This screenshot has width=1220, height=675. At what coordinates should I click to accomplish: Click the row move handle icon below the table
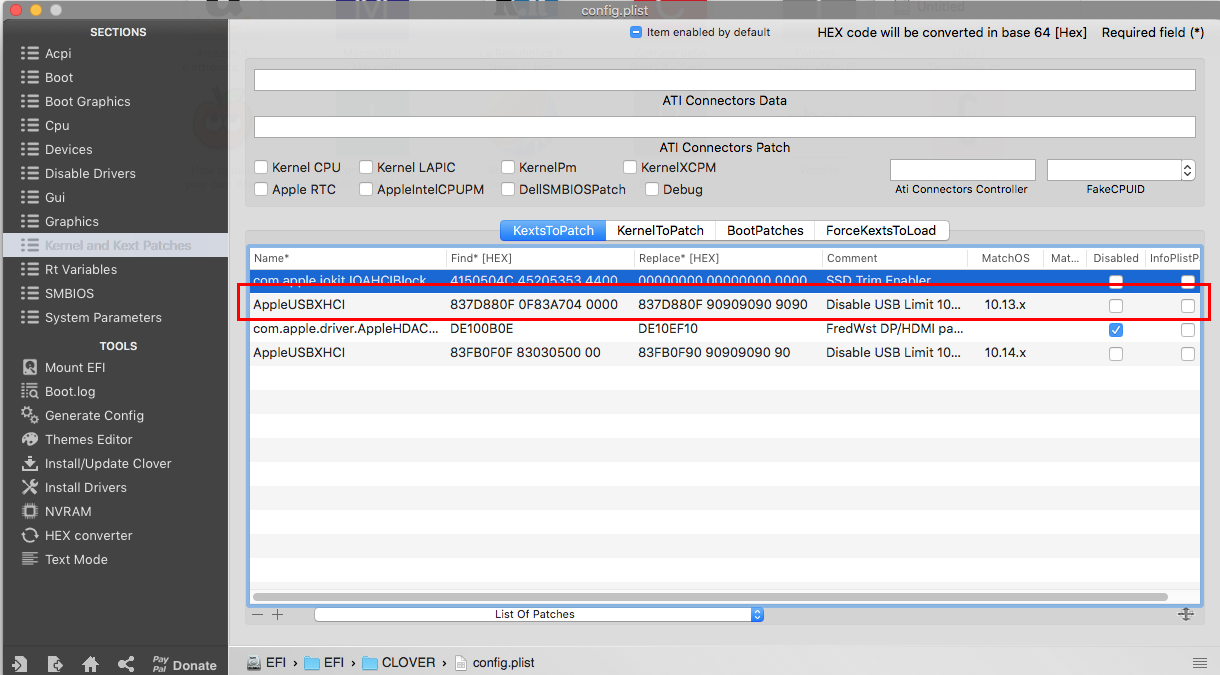click(x=1186, y=614)
